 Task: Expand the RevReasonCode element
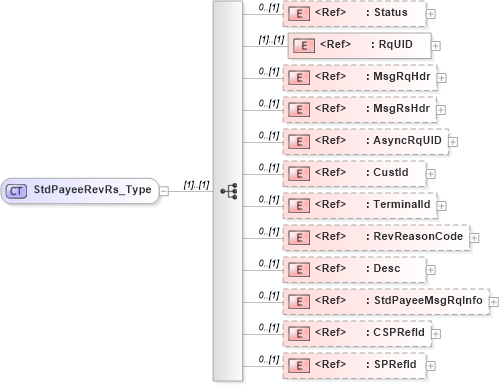pyautogui.click(x=474, y=238)
